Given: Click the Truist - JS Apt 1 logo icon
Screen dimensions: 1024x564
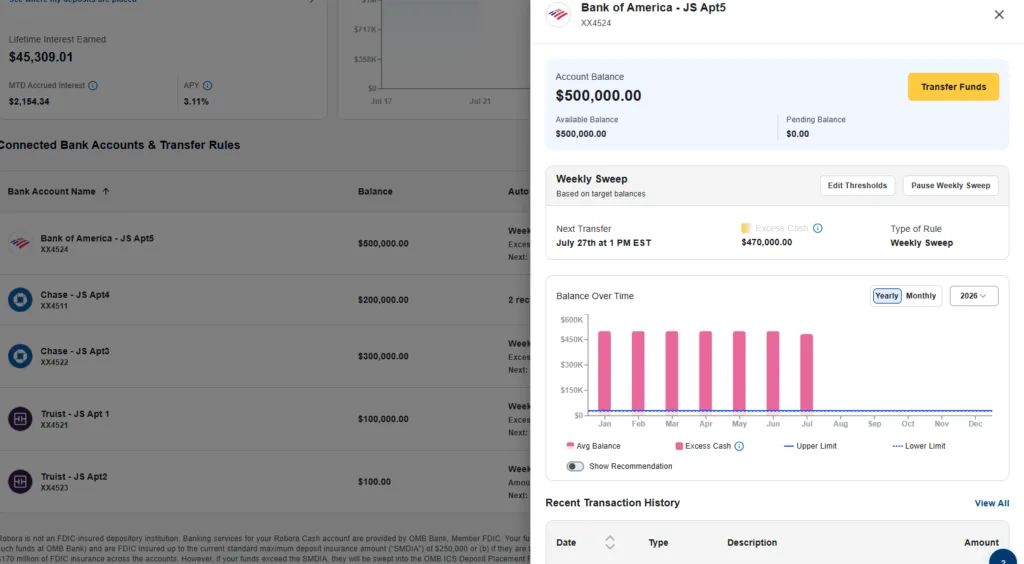Looking at the screenshot, I should [x=20, y=418].
